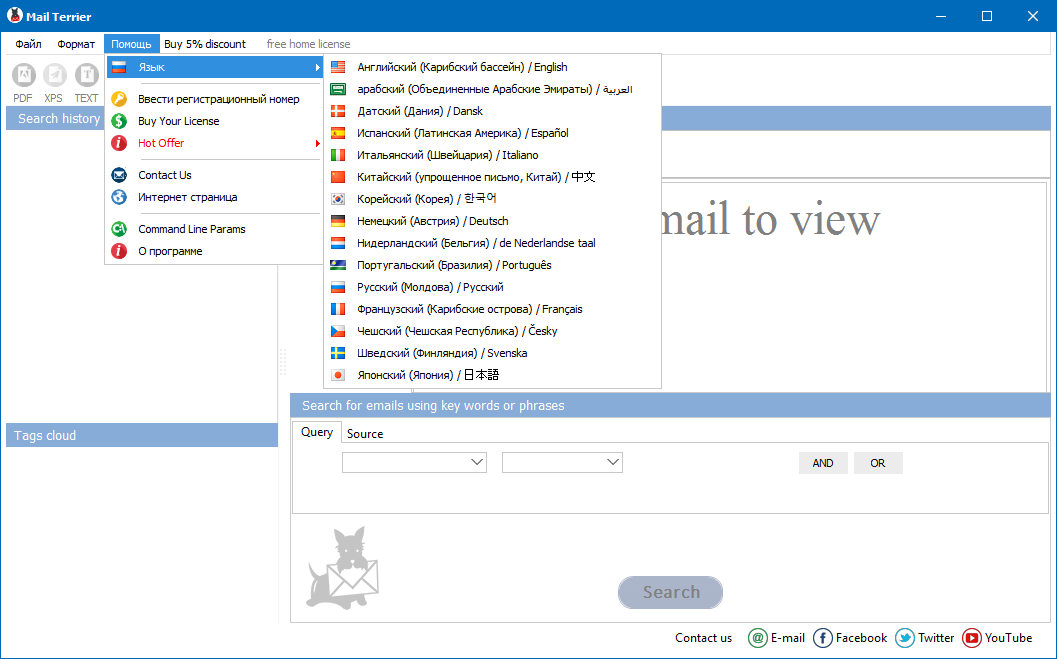
Task: Click the TEXT export toolbar icon
Action: point(86,75)
